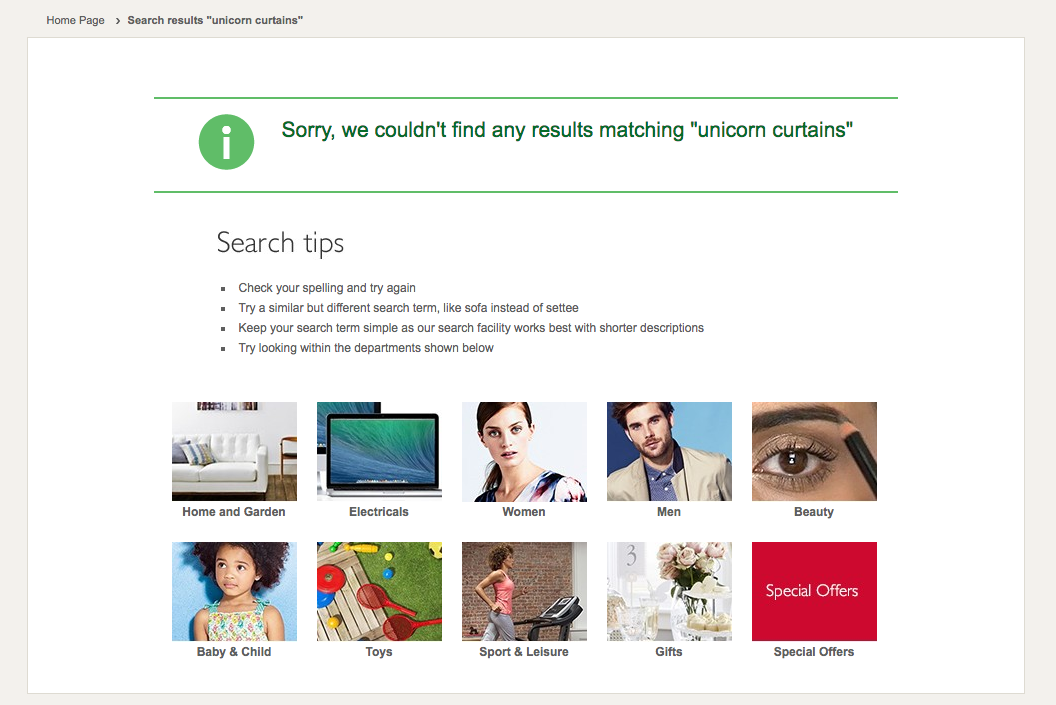Open the Gifts flowers image
Screen dimensions: 1056x705
pos(669,591)
